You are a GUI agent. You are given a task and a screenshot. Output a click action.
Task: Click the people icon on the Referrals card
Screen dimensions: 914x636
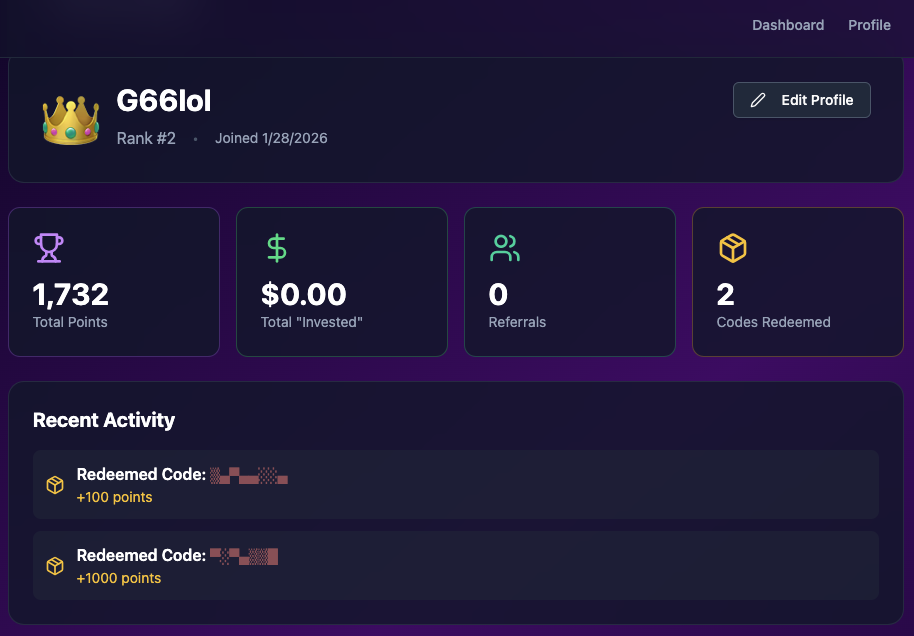click(x=505, y=248)
